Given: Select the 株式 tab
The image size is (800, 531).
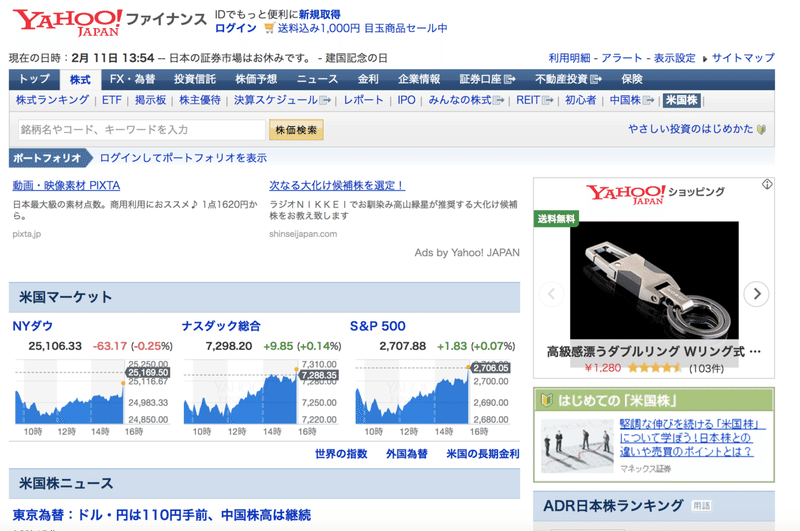Looking at the screenshot, I should pyautogui.click(x=80, y=80).
